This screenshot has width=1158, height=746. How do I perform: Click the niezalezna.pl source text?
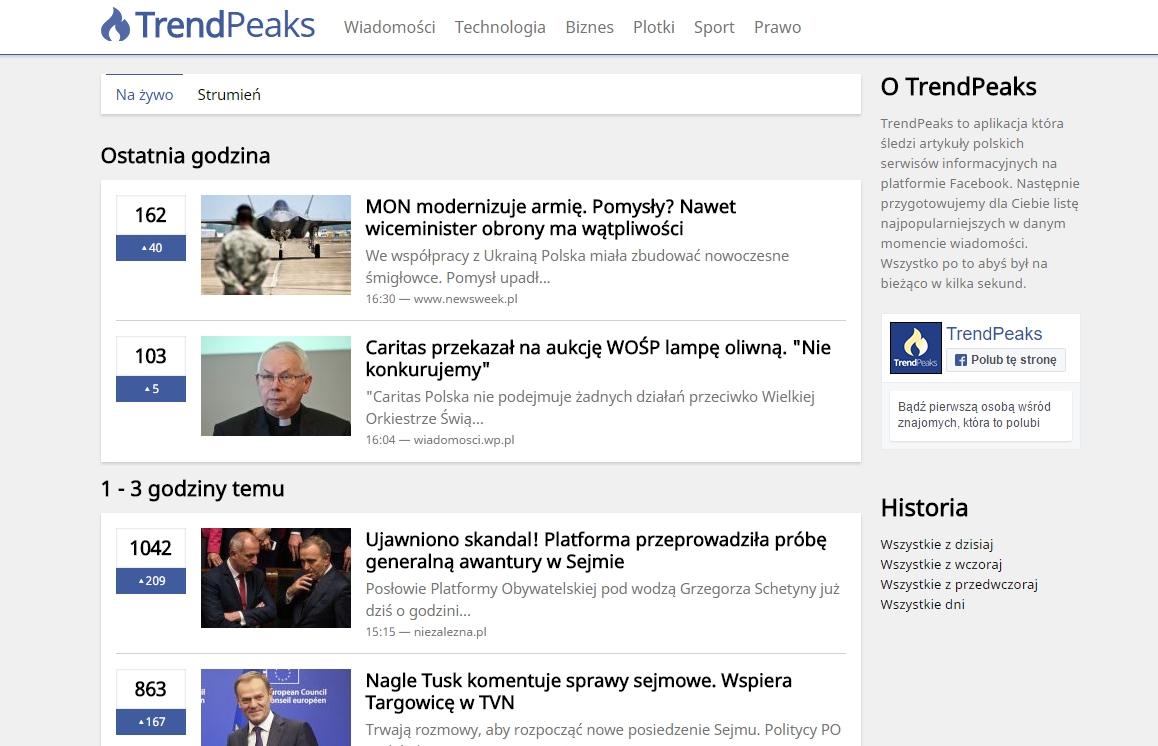point(450,632)
